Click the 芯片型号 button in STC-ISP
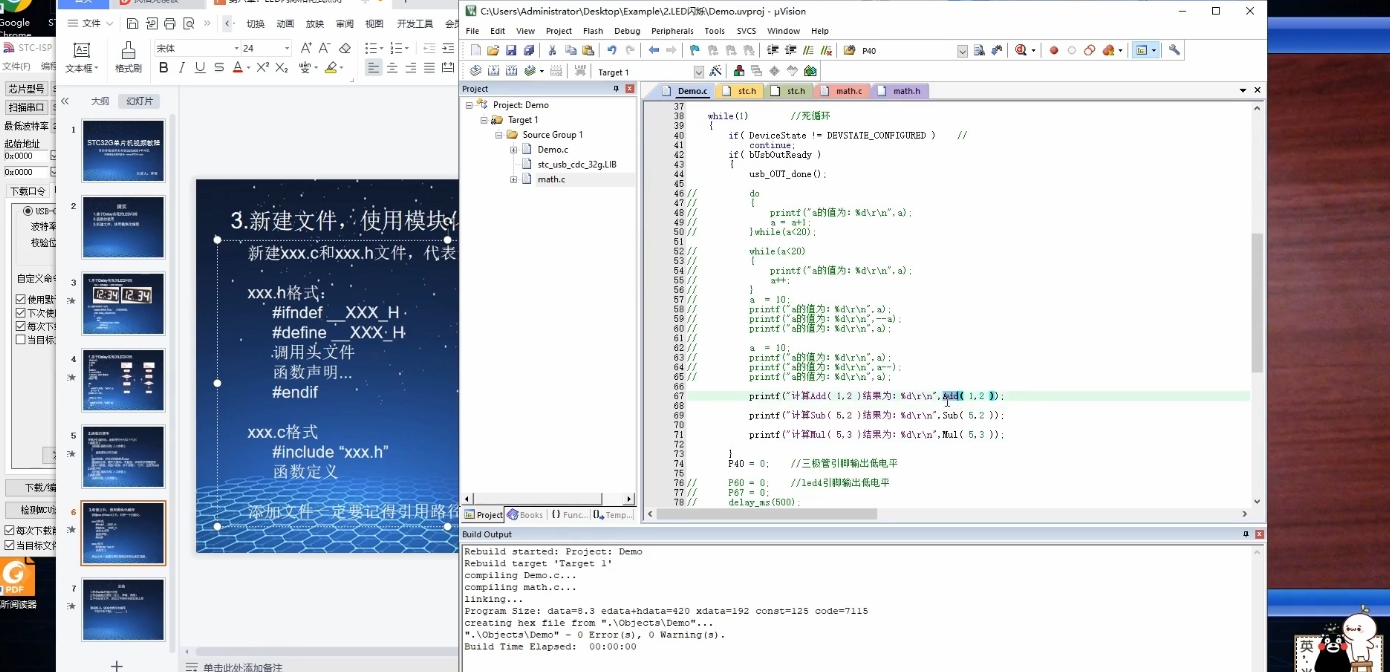Screen dimensions: 1390x672 click(x=25, y=89)
